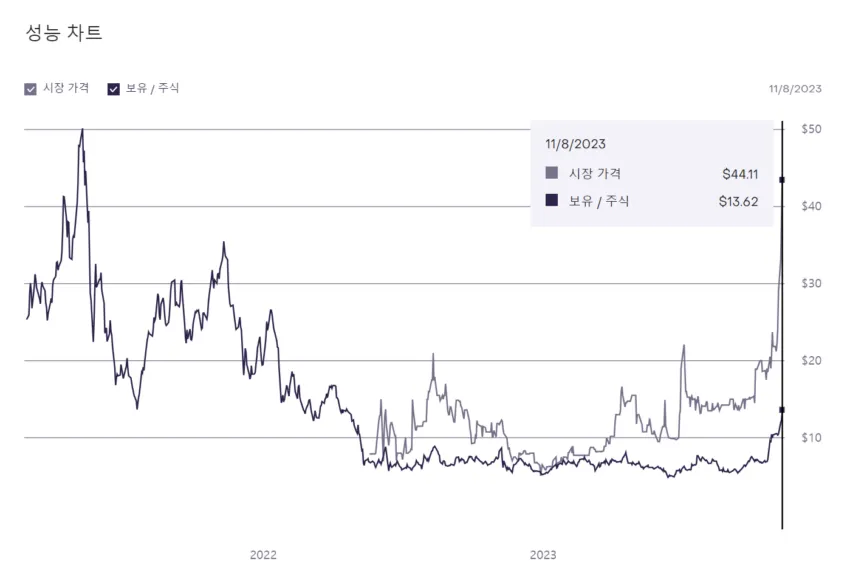Uncheck the 보유 / 주식 checkbox
The image size is (850, 587).
point(114,89)
